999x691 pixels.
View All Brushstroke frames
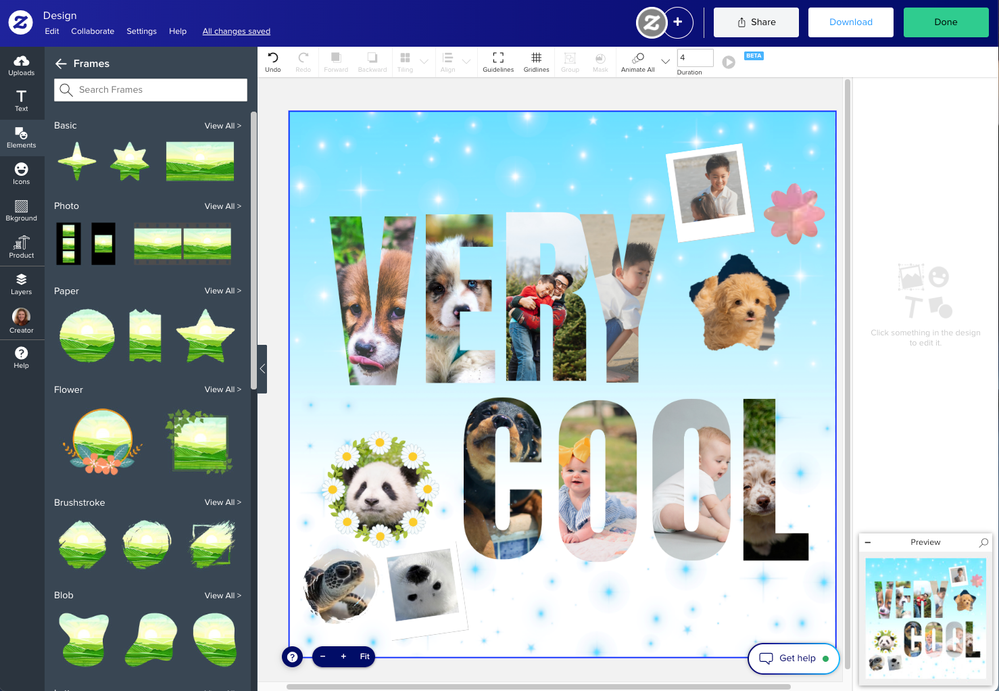[x=222, y=502]
